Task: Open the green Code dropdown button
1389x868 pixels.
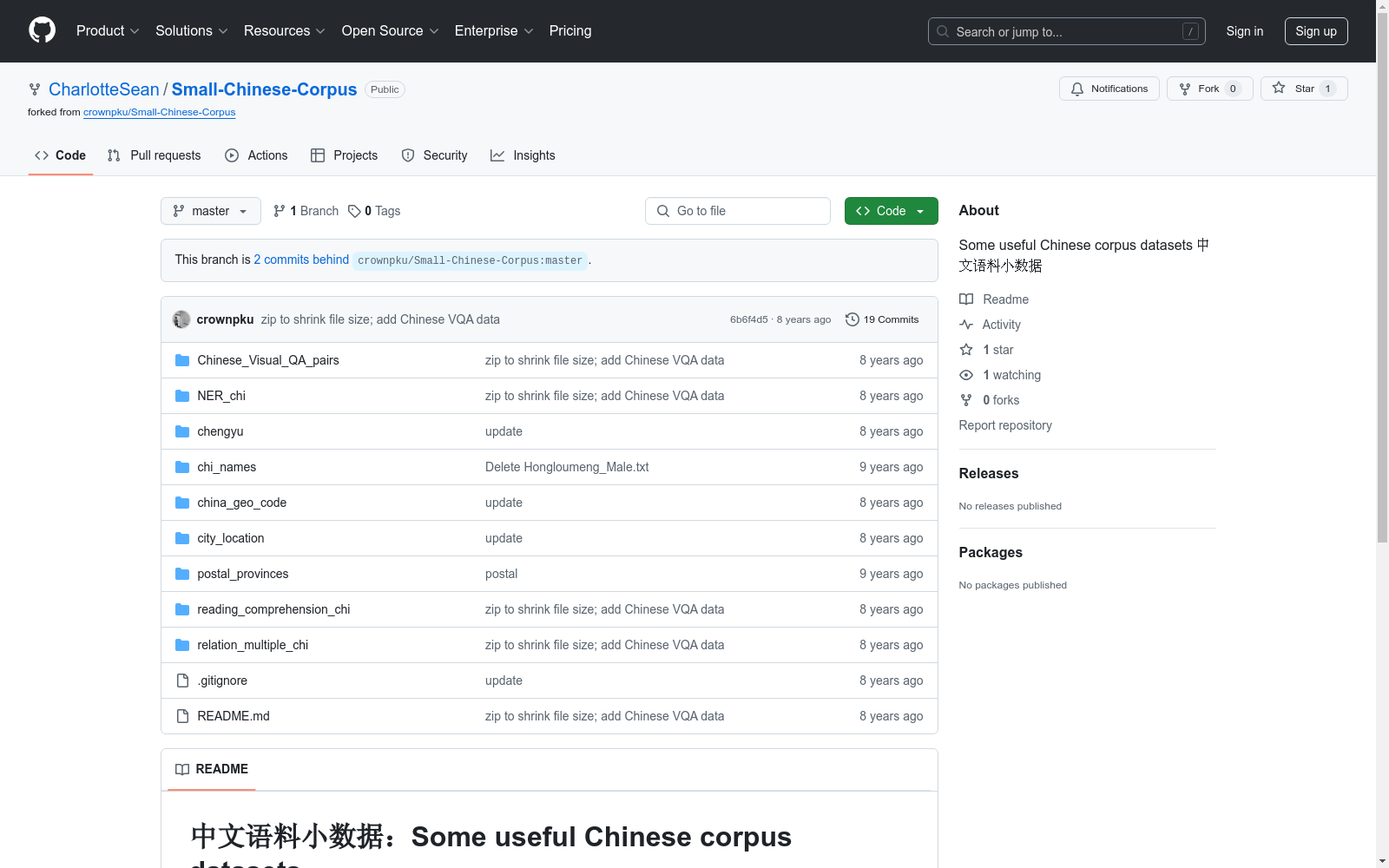Action: (x=892, y=211)
